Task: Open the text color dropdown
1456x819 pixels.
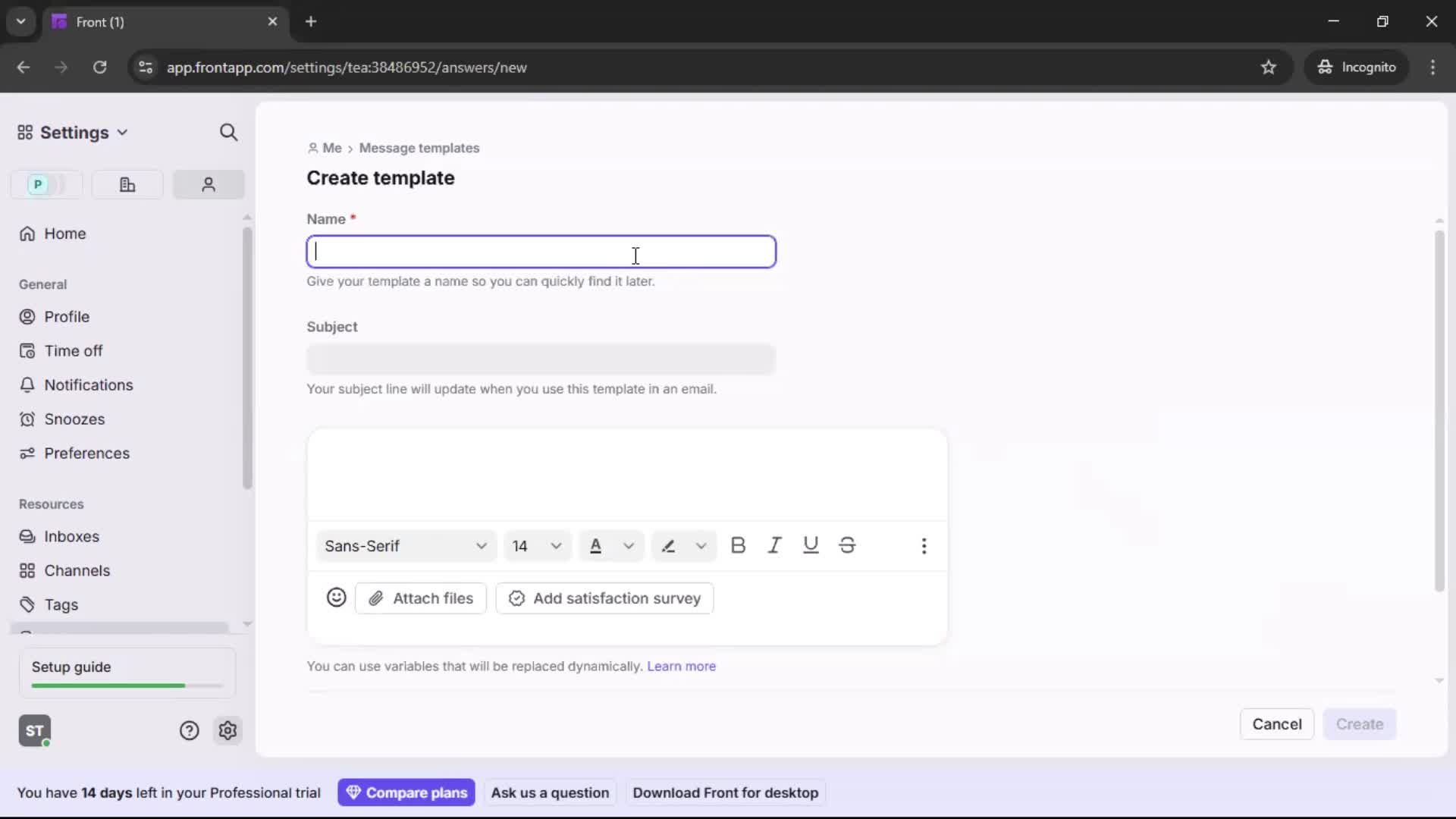Action: click(x=611, y=545)
